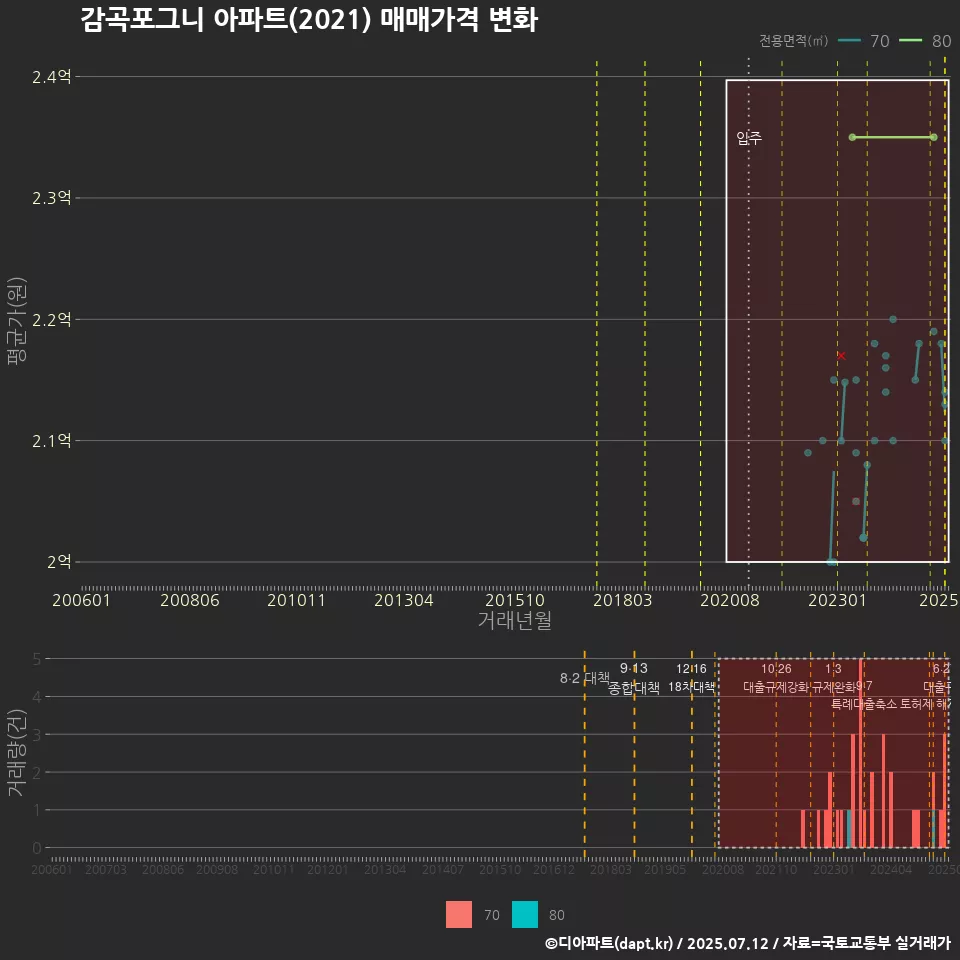Click the 특례대출축소 annotation text

point(864,704)
